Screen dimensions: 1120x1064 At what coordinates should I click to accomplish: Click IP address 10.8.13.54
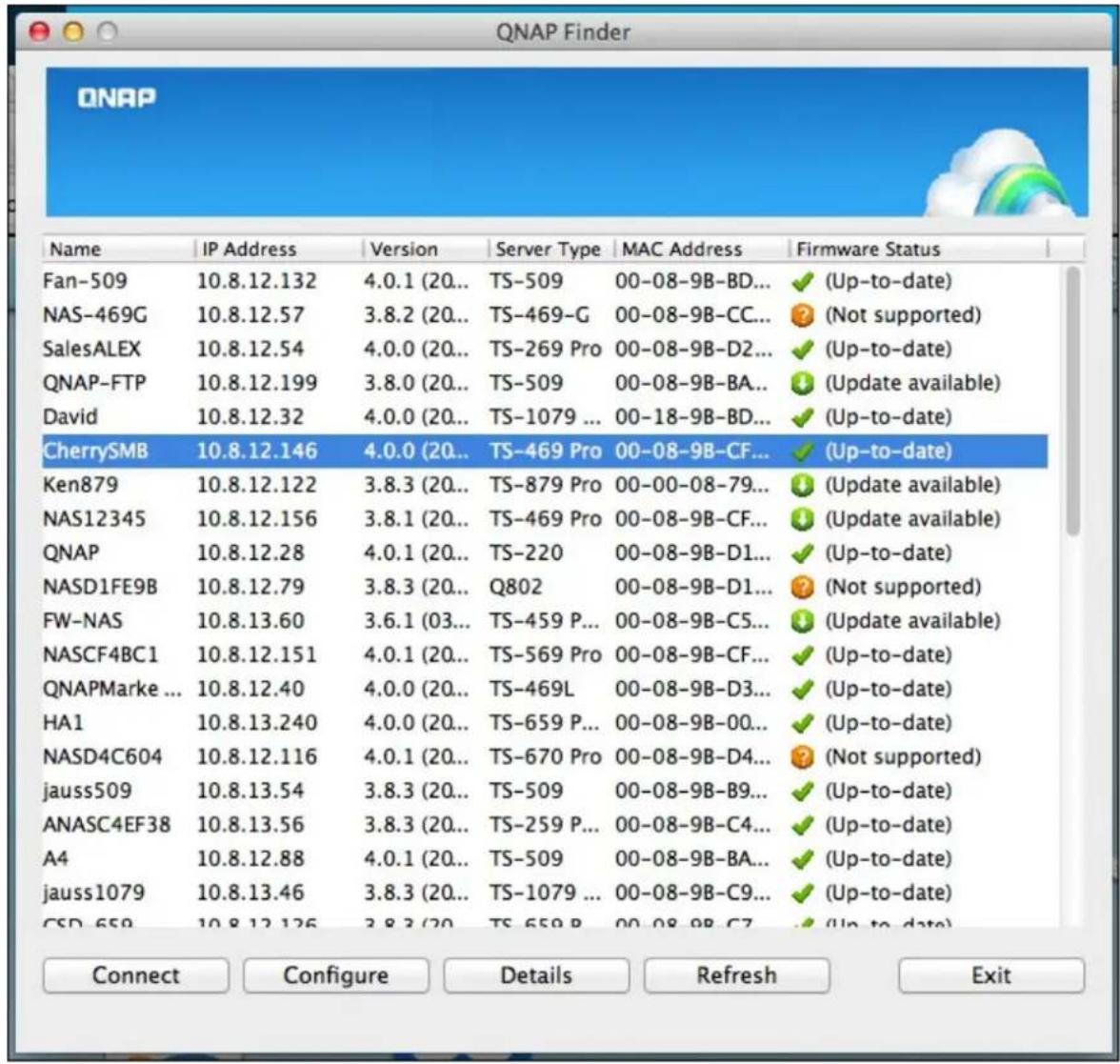click(250, 791)
